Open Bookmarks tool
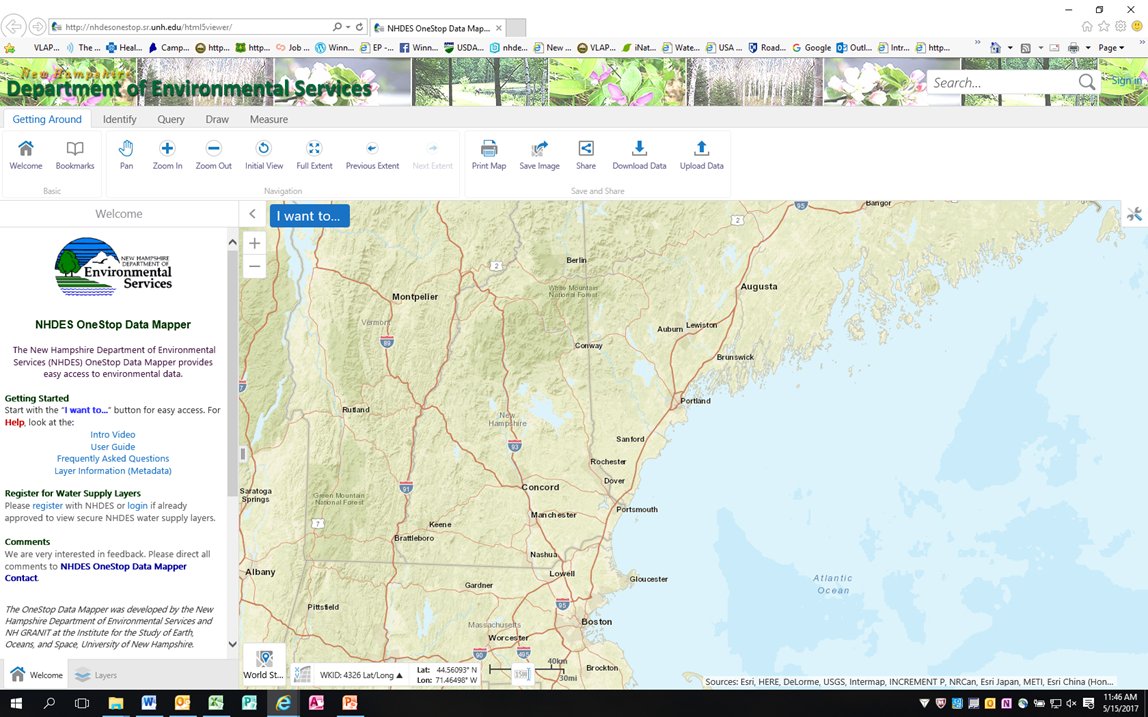 75,155
